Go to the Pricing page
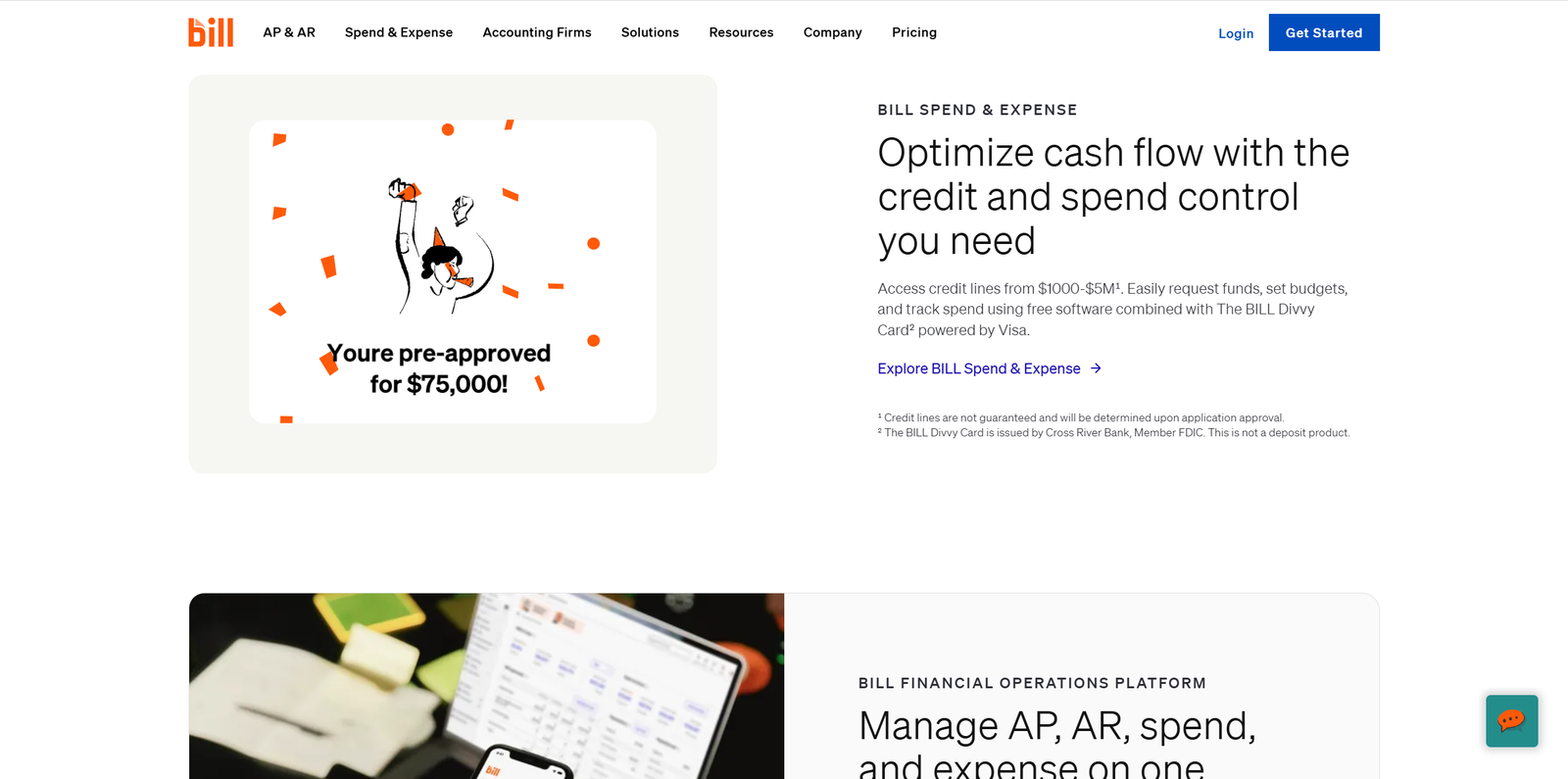 [914, 32]
